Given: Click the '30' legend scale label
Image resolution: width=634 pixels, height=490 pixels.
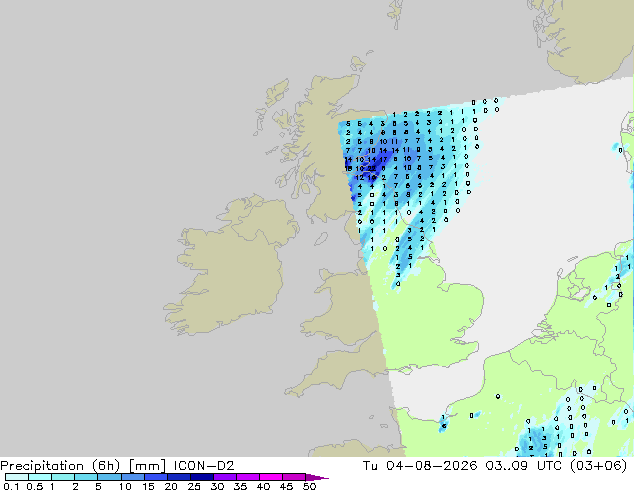Looking at the screenshot, I should [x=218, y=486].
